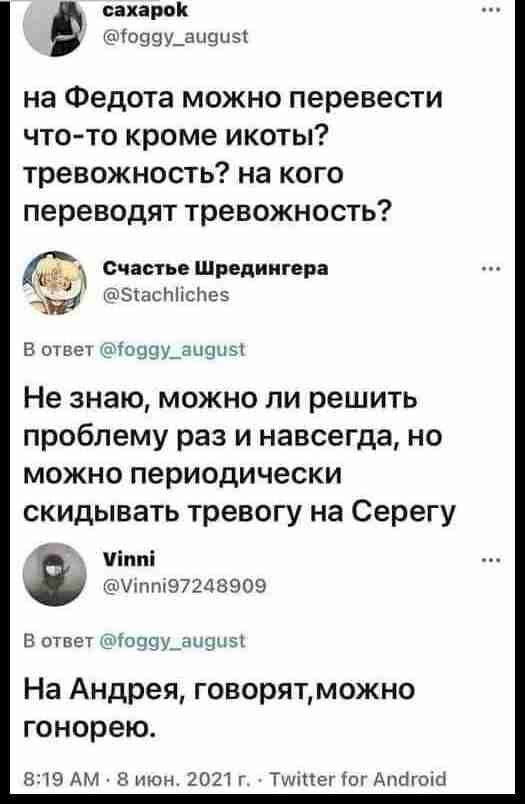
Task: Open Счастье Шредингера profile avatar
Action: pyautogui.click(x=54, y=283)
